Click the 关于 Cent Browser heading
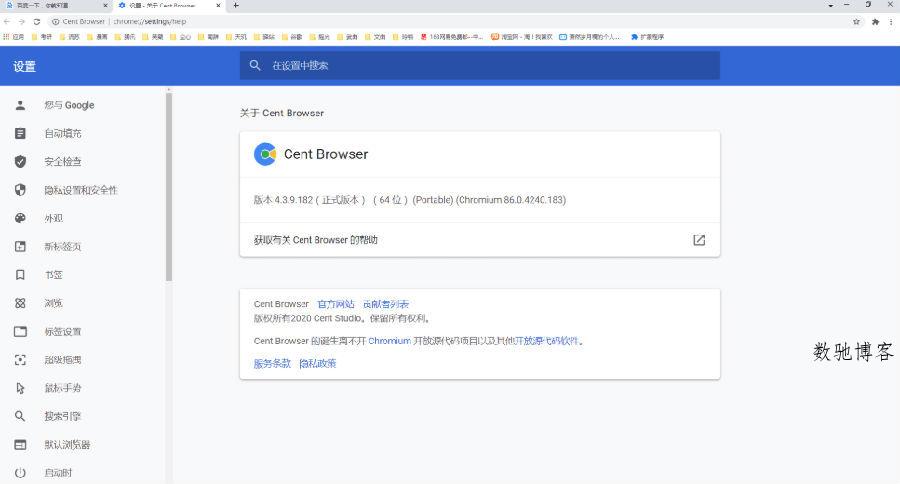This screenshot has height=484, width=900. tap(282, 113)
